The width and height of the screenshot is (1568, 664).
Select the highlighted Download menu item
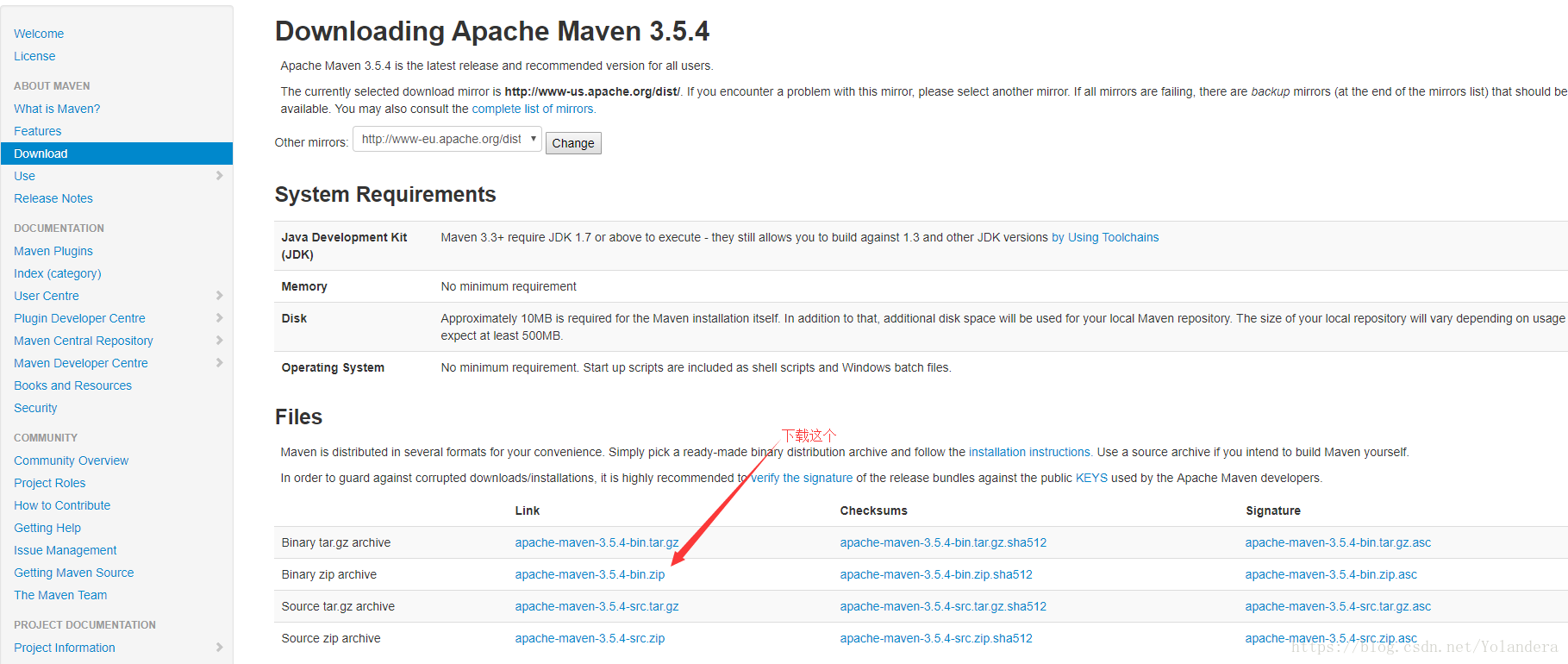[x=116, y=153]
